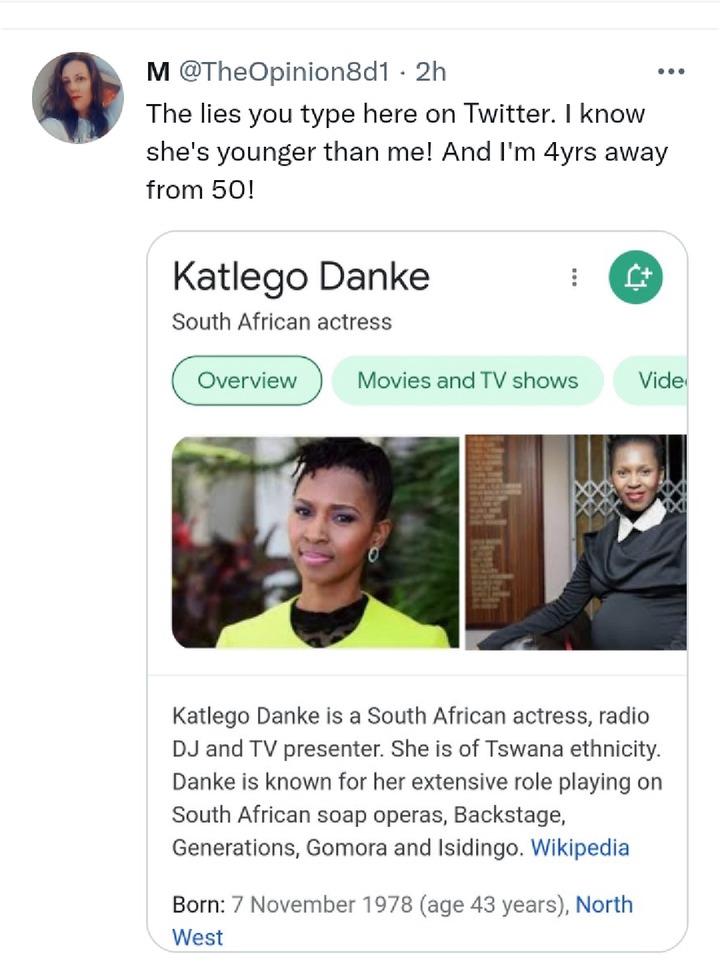The height and width of the screenshot is (957, 720).
Task: Open the partially visible Videos tab
Action: (650, 380)
